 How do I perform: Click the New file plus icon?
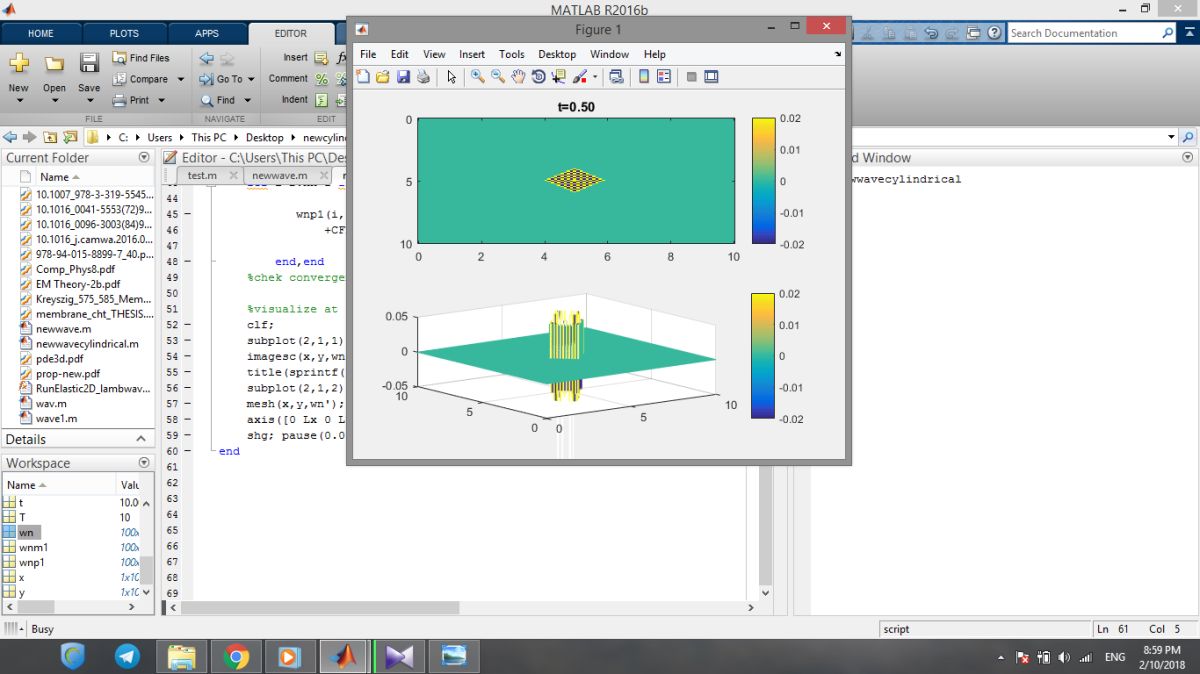pyautogui.click(x=19, y=63)
